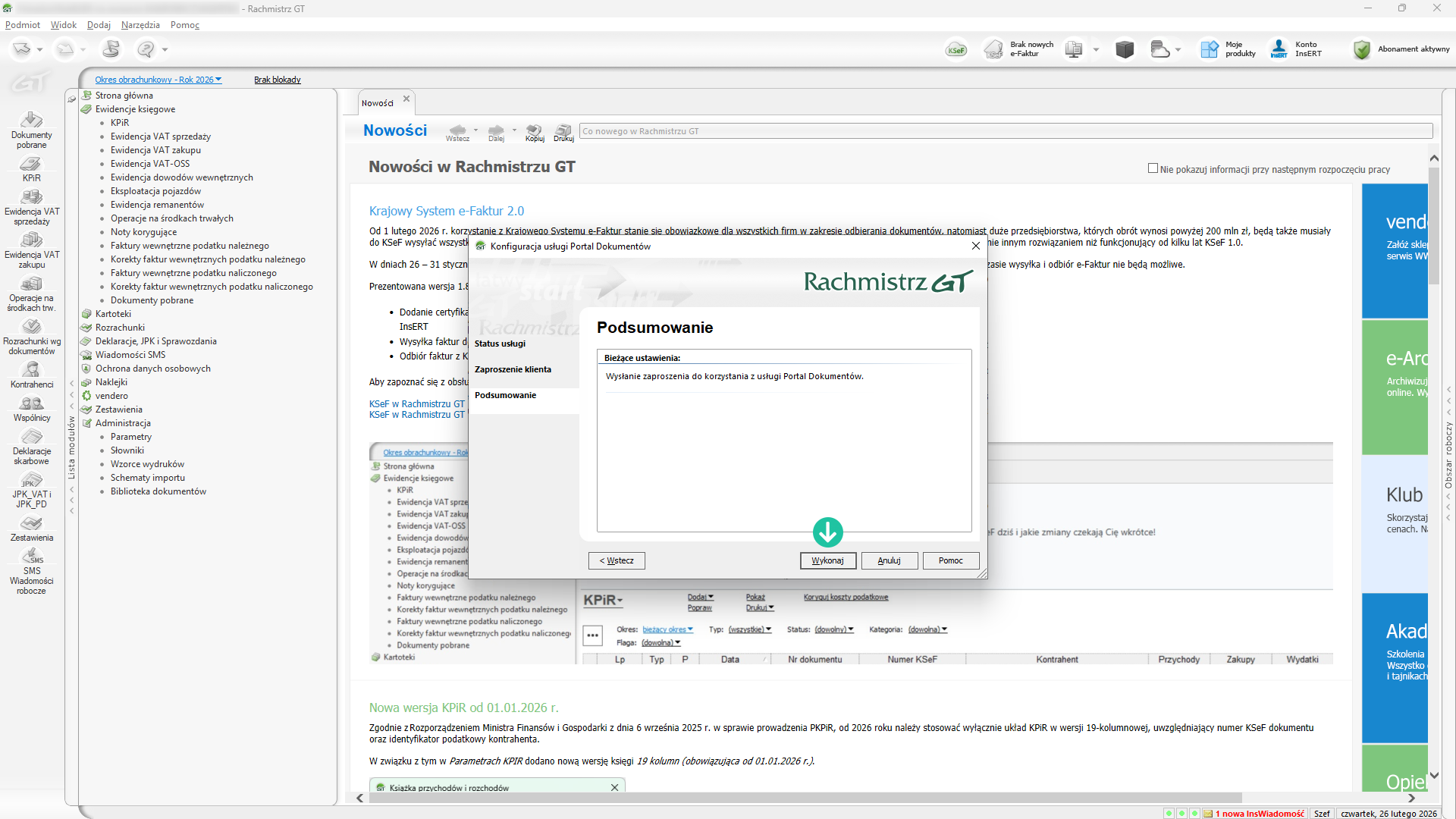Screen dimensions: 1456x819
Task: Click the Kopiuj icon in Nowości toolbar
Action: 535,131
